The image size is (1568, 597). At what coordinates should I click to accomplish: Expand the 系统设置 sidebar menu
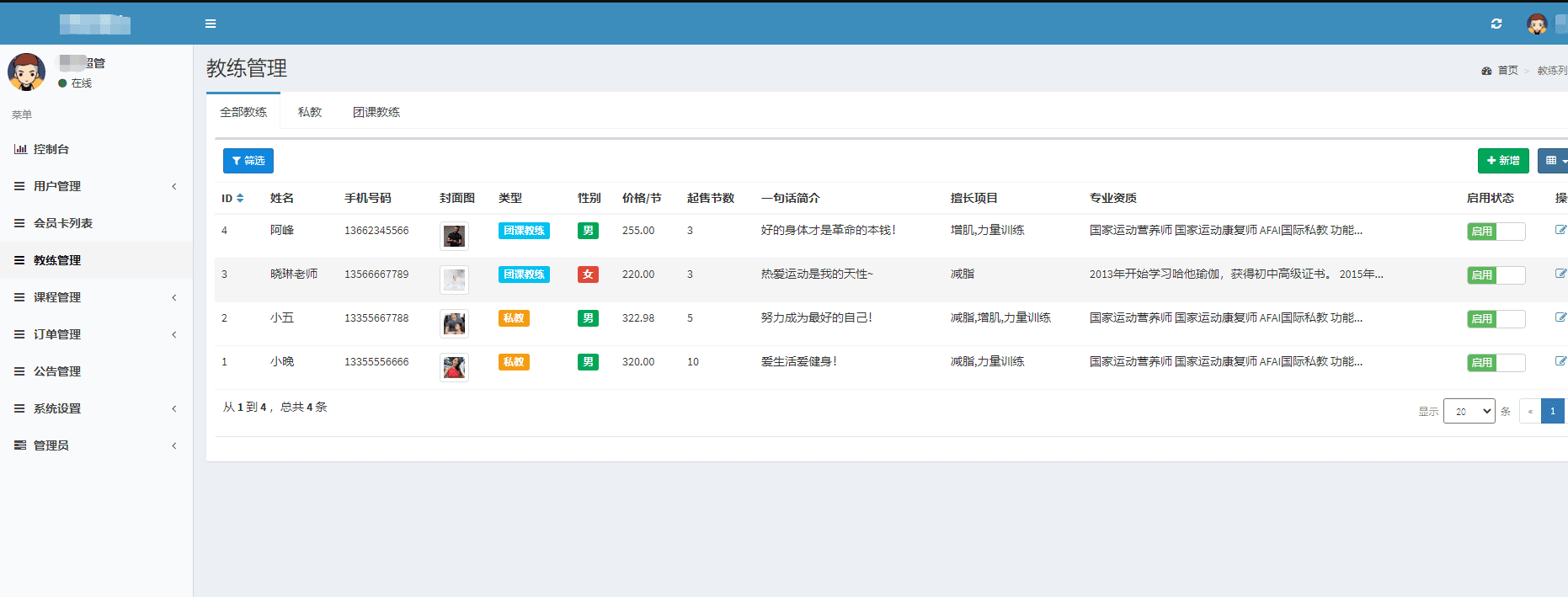pyautogui.click(x=96, y=408)
